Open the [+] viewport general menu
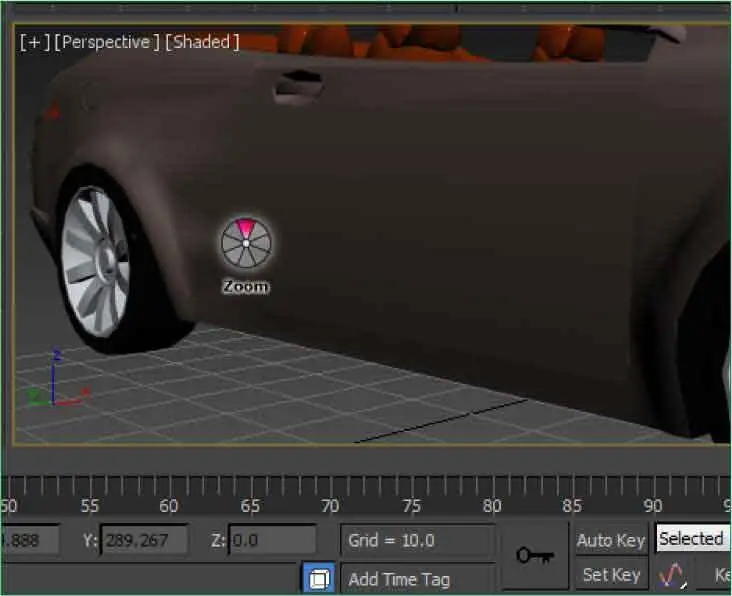 tap(34, 42)
